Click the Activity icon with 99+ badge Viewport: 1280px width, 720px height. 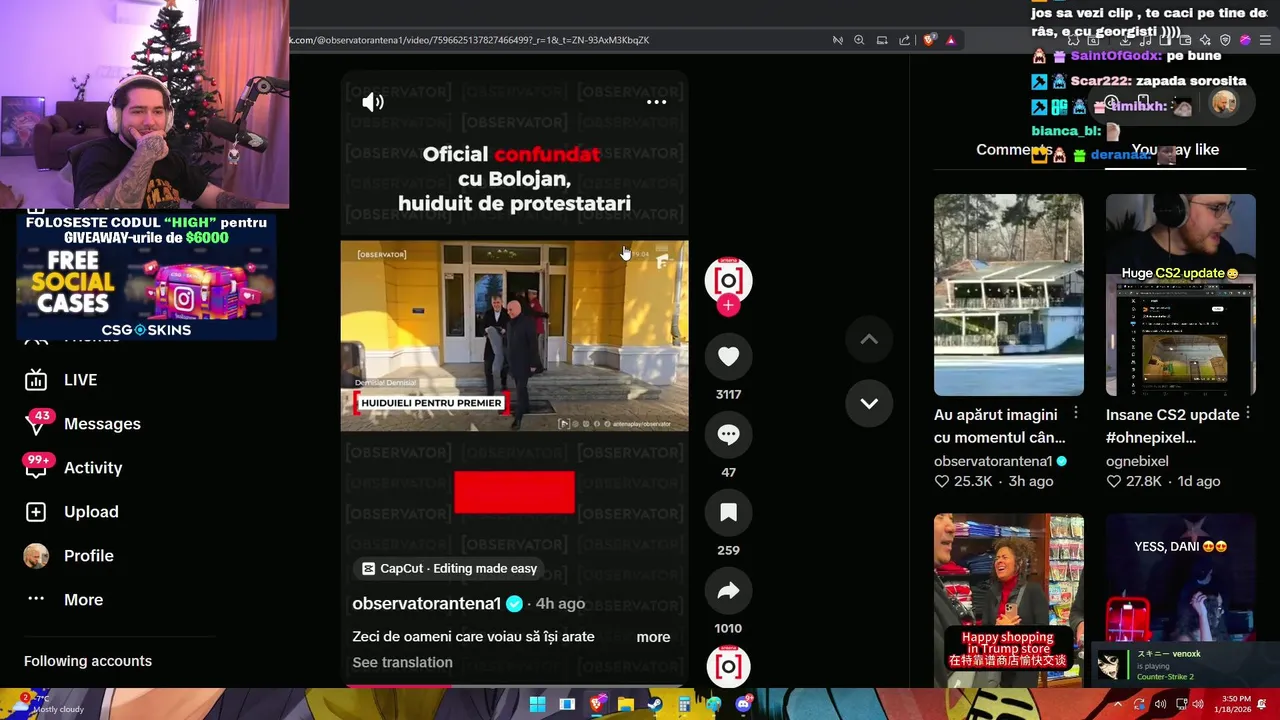[36, 468]
